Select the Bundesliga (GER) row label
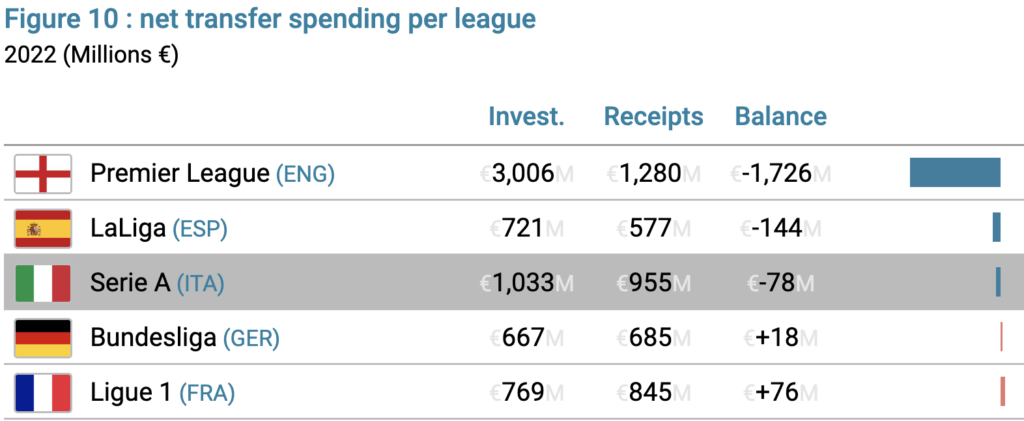Image resolution: width=1024 pixels, height=421 pixels. pos(185,338)
